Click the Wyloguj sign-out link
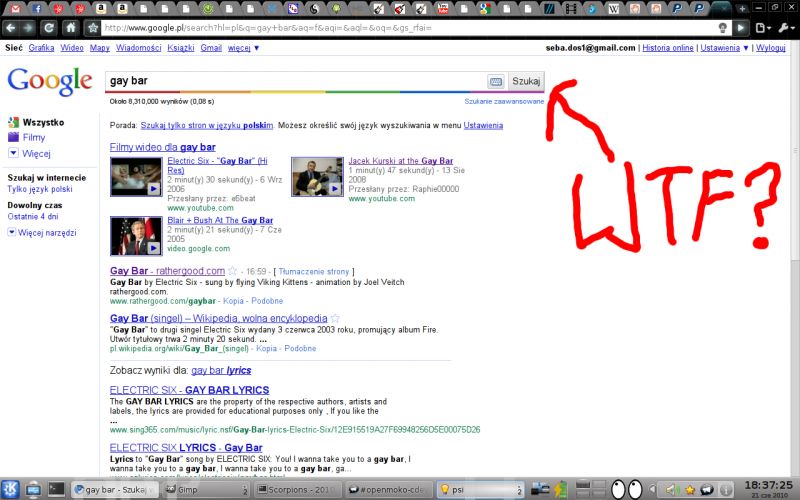Image resolution: width=800 pixels, height=500 pixels. 770,48
